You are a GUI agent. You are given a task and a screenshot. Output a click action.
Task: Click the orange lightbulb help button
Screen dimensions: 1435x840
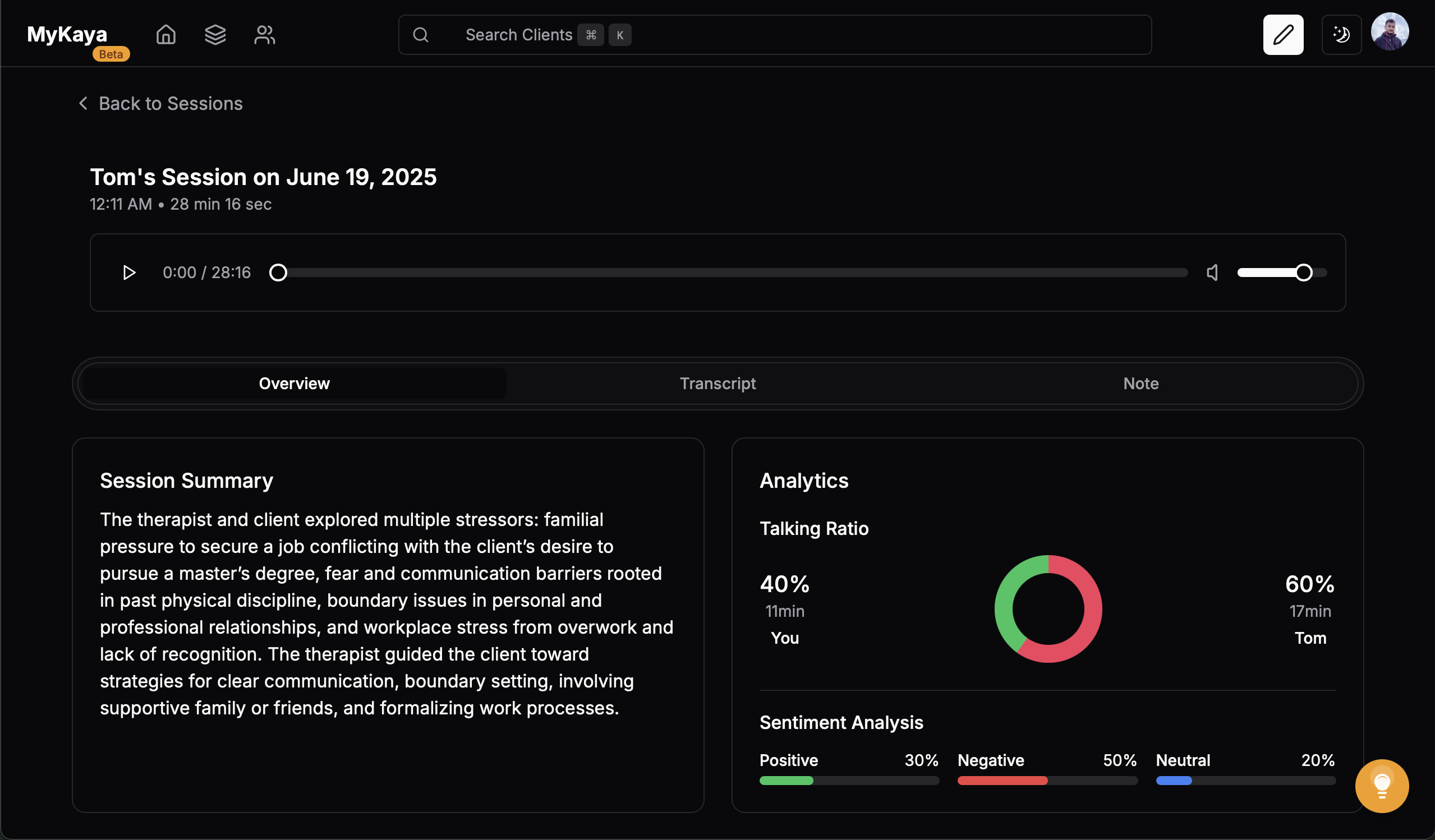pyautogui.click(x=1382, y=786)
